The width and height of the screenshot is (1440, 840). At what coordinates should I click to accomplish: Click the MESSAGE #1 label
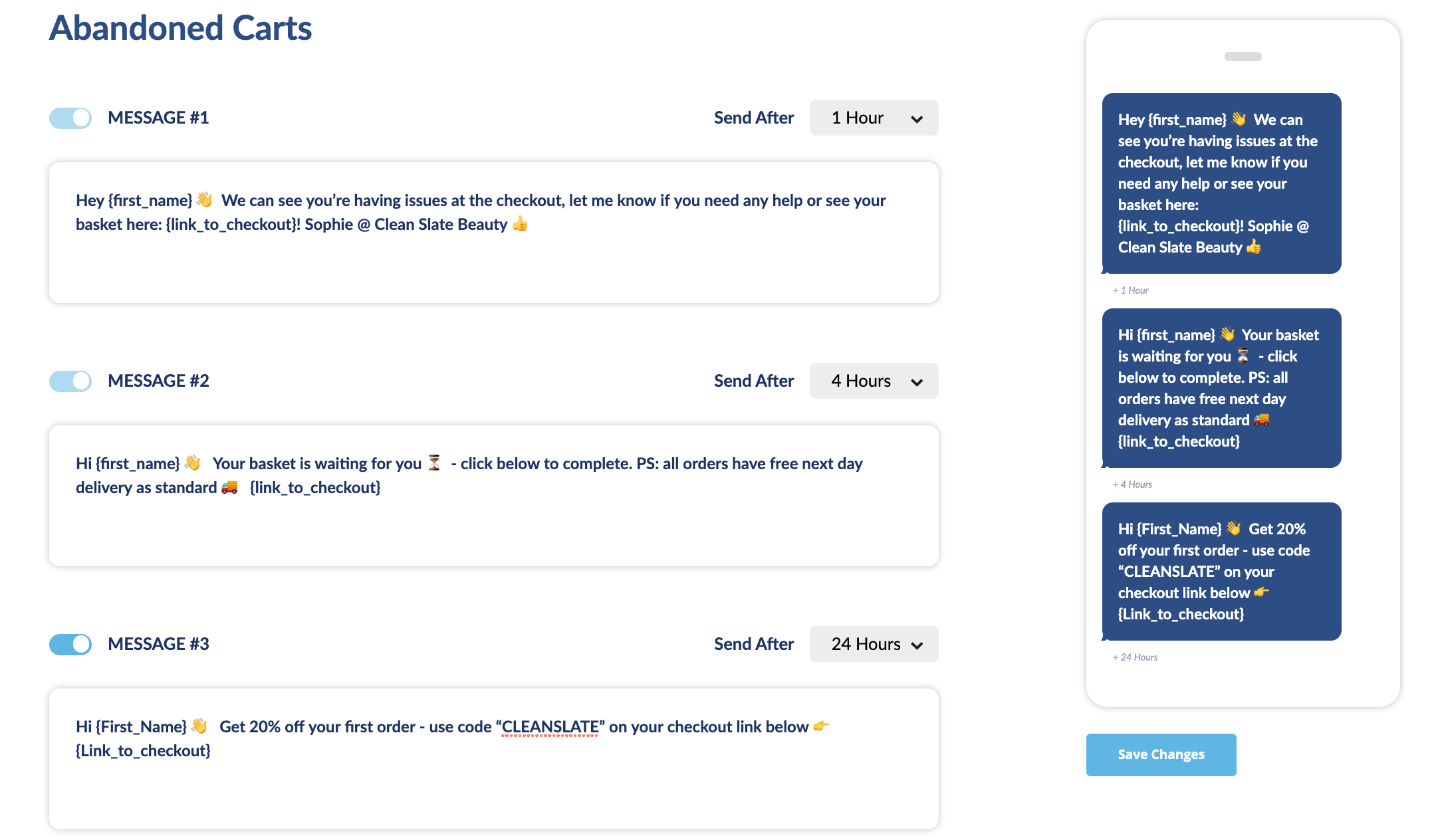pyautogui.click(x=158, y=118)
